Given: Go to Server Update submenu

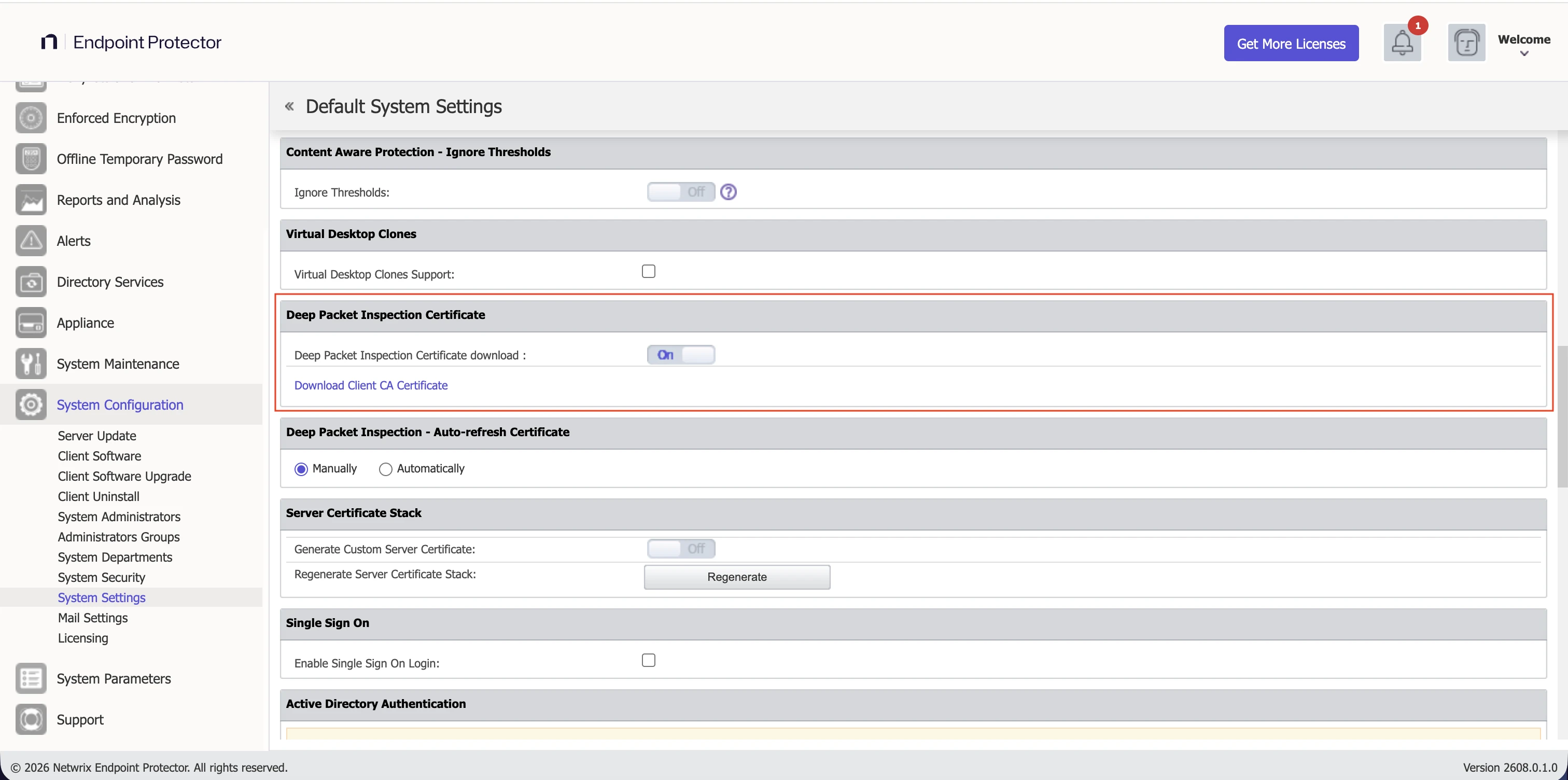Looking at the screenshot, I should [97, 436].
